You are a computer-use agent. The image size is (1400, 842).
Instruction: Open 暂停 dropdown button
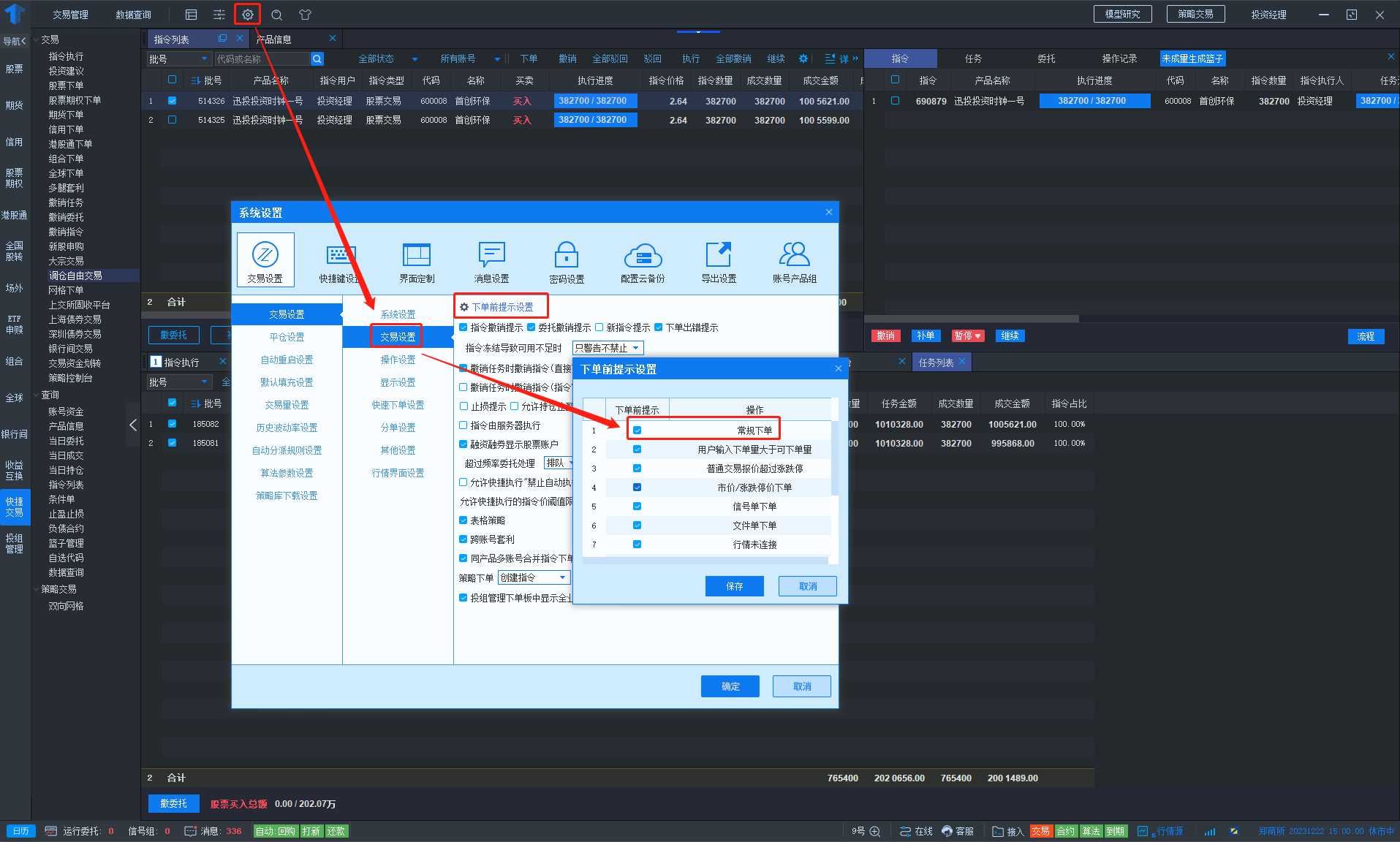[x=968, y=336]
